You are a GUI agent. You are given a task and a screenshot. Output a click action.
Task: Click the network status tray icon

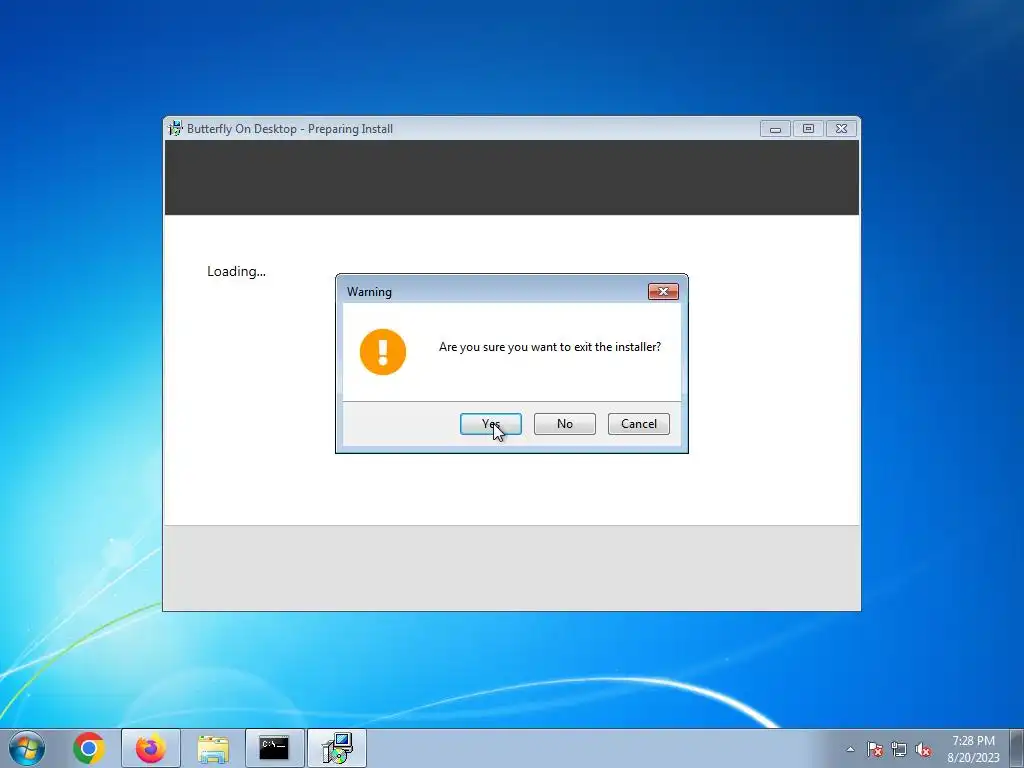(899, 749)
